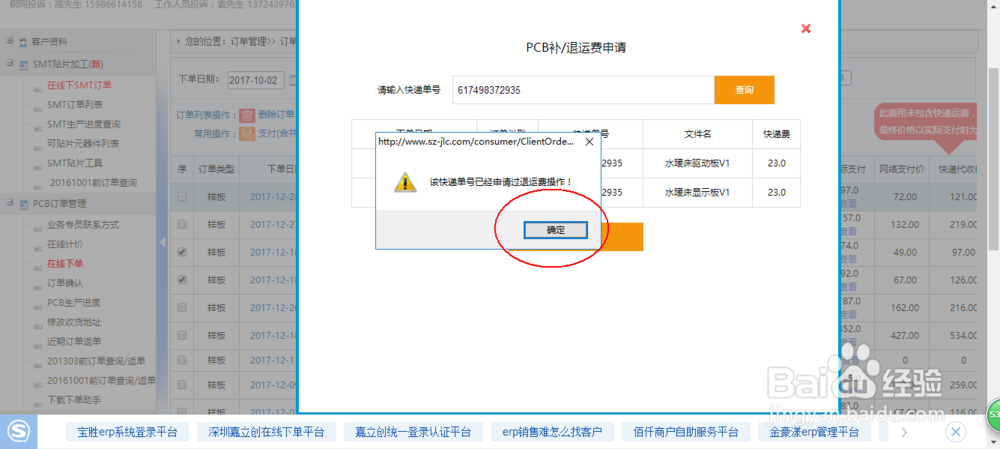This screenshot has width=1000, height=449.
Task: Tick checkbox for the 132.00 order row
Action: click(182, 224)
